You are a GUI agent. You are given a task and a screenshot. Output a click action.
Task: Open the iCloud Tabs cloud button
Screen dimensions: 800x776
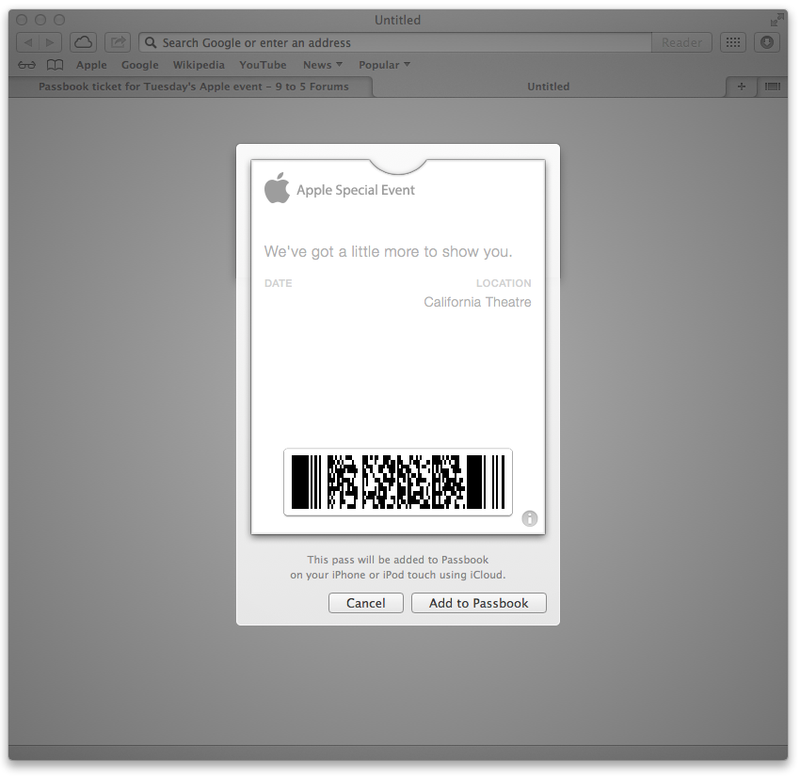click(x=83, y=42)
